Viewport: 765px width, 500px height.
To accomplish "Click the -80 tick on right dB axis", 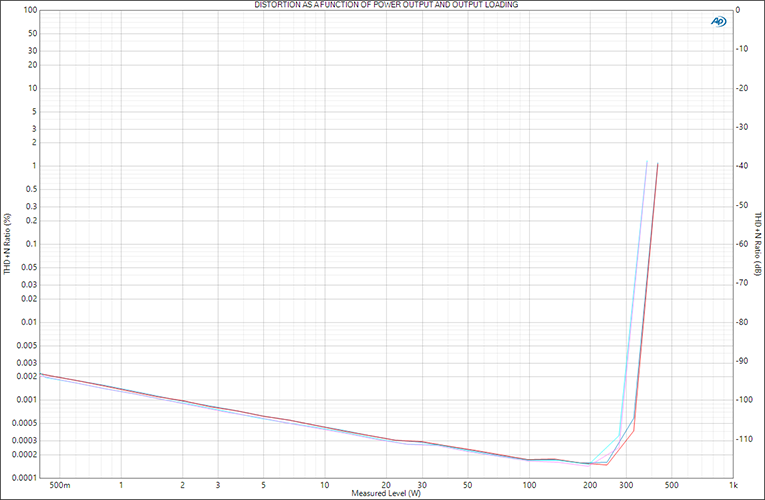I will pos(743,322).
